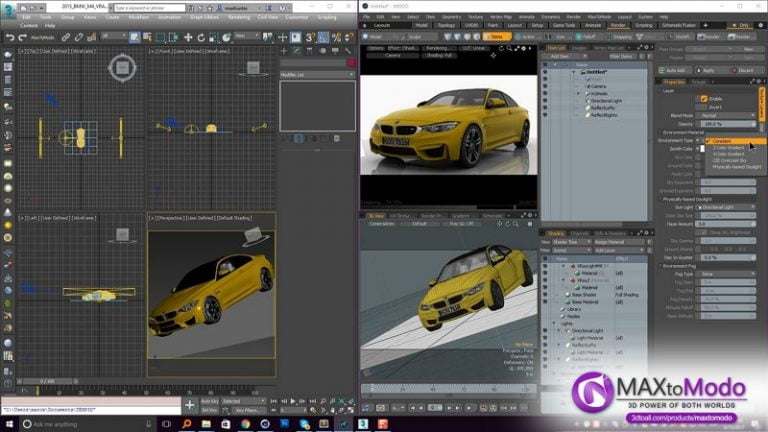Viewport: 768px width, 432px height.
Task: Open the Modify panel icon in command panel
Action: coord(297,50)
